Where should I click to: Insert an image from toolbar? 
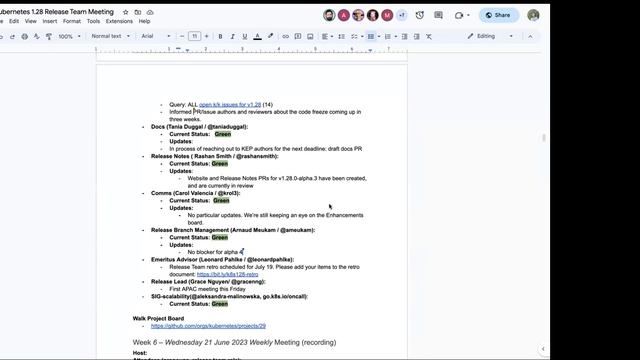tap(310, 36)
